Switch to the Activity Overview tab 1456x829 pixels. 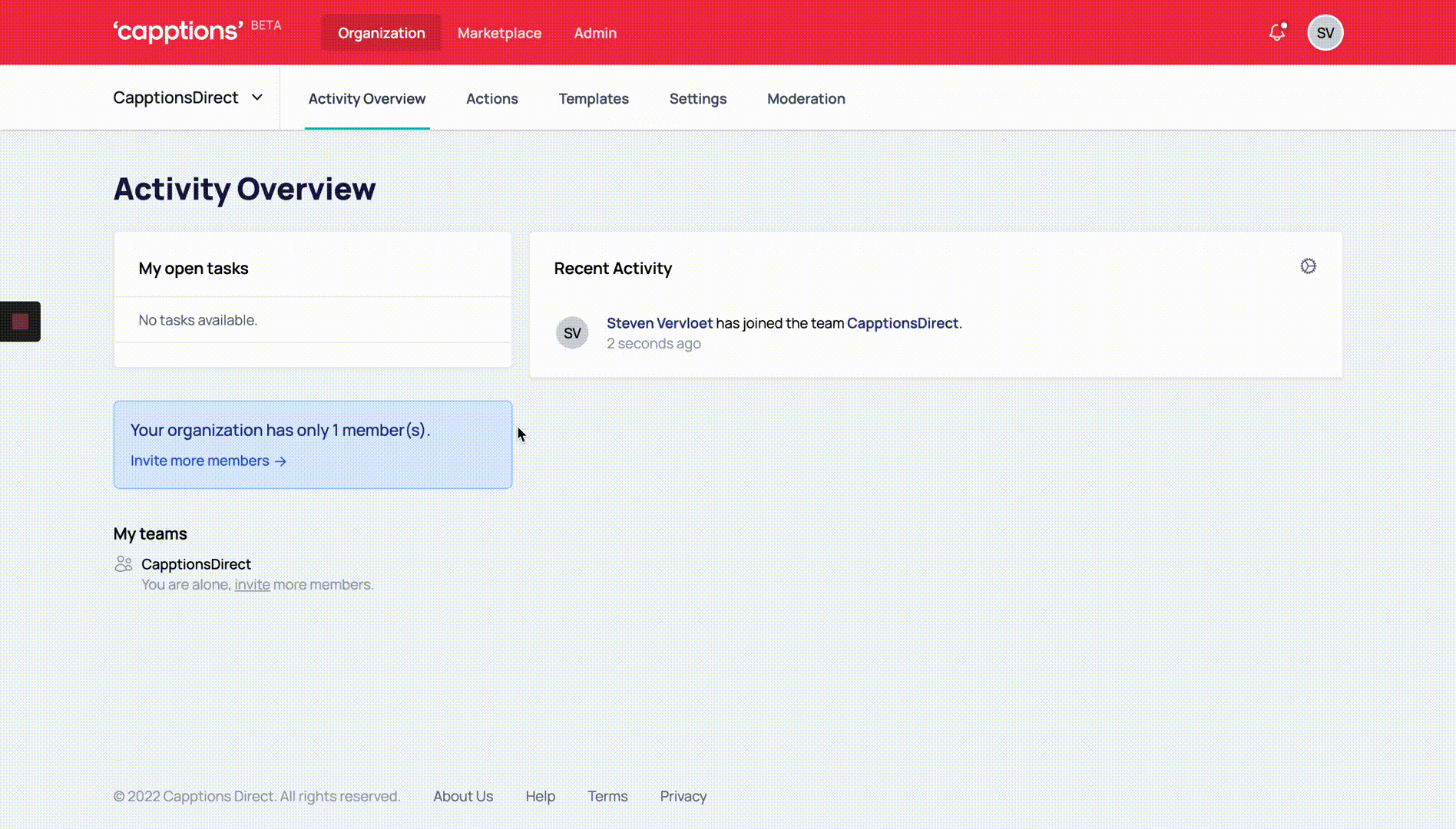pos(367,98)
